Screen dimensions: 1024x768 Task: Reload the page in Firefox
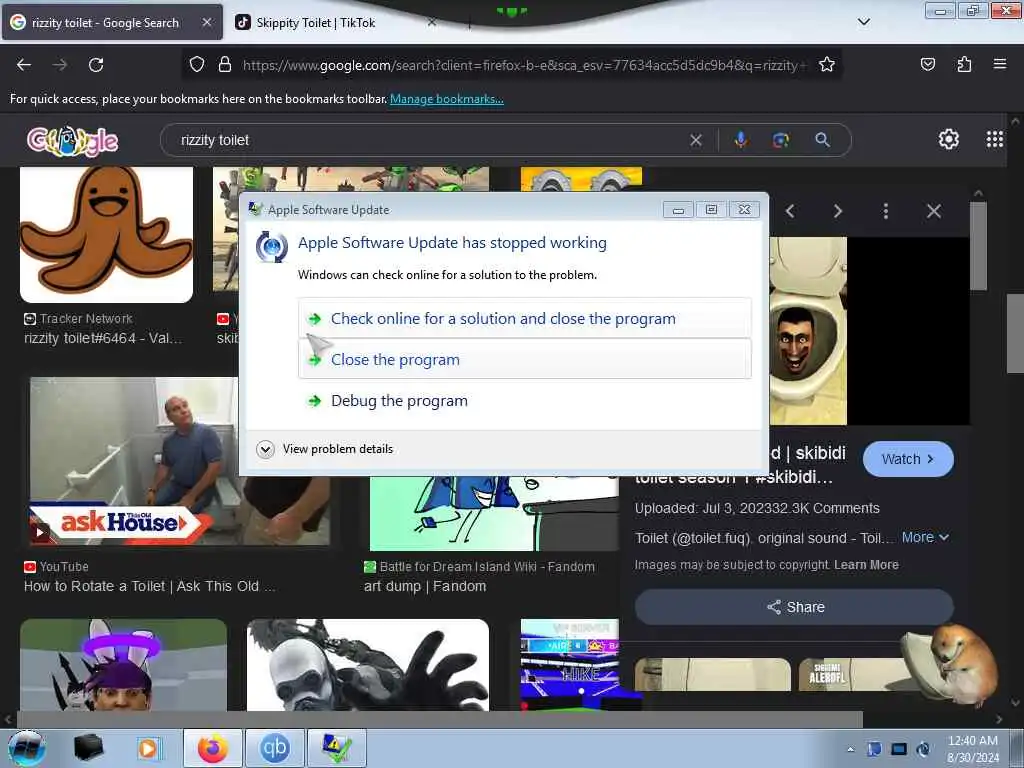96,65
